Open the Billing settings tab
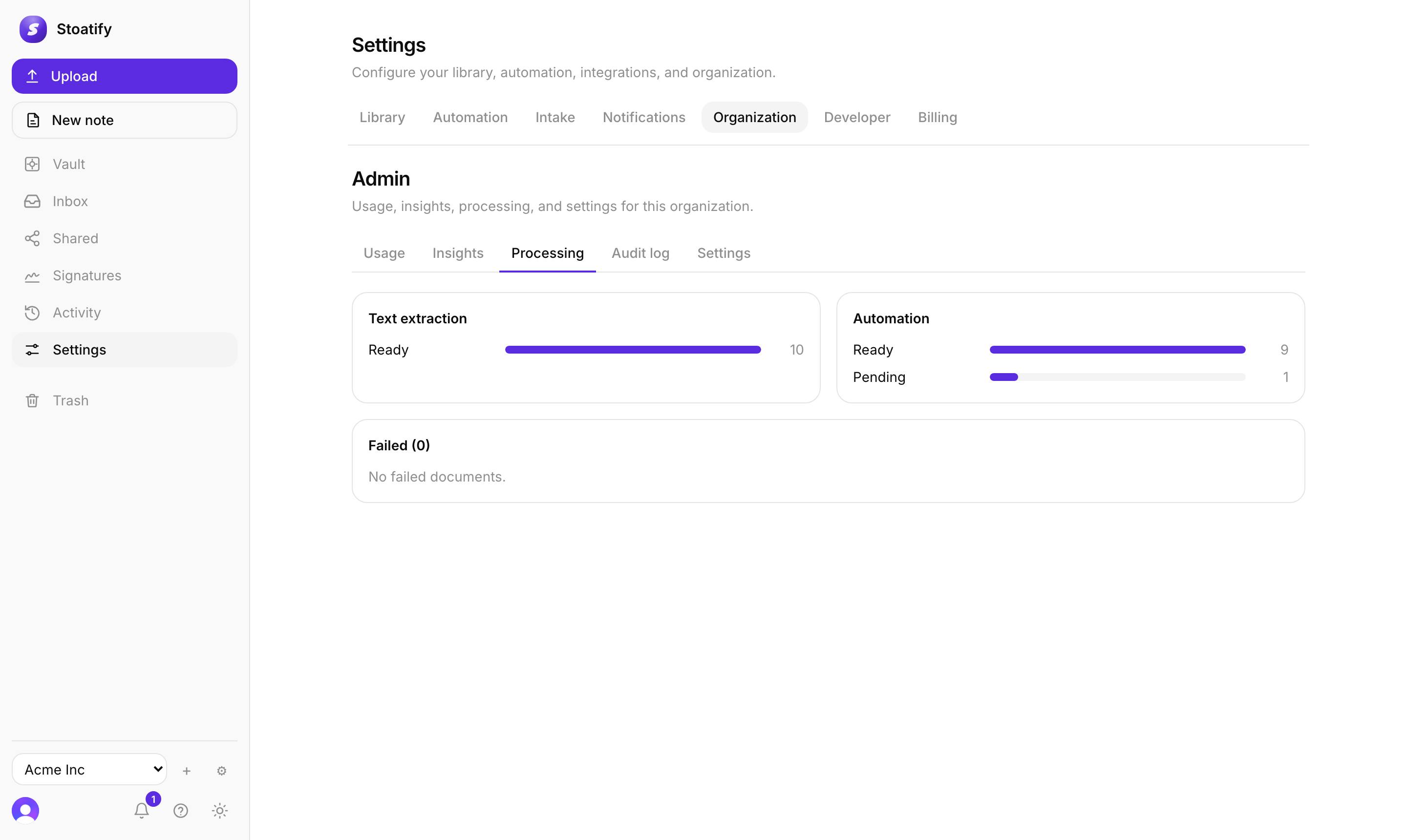Screen dimensions: 1407x840 pos(937,117)
